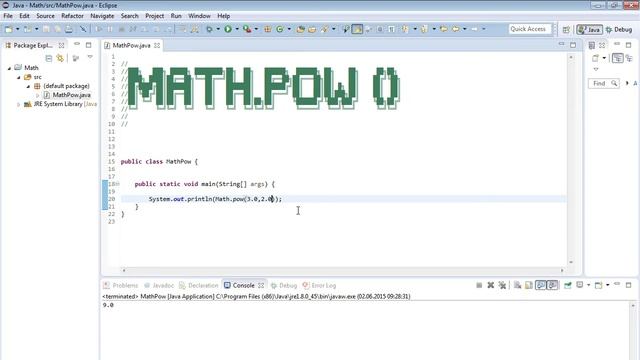Toggle Show Console on Standard Out

coord(541,285)
